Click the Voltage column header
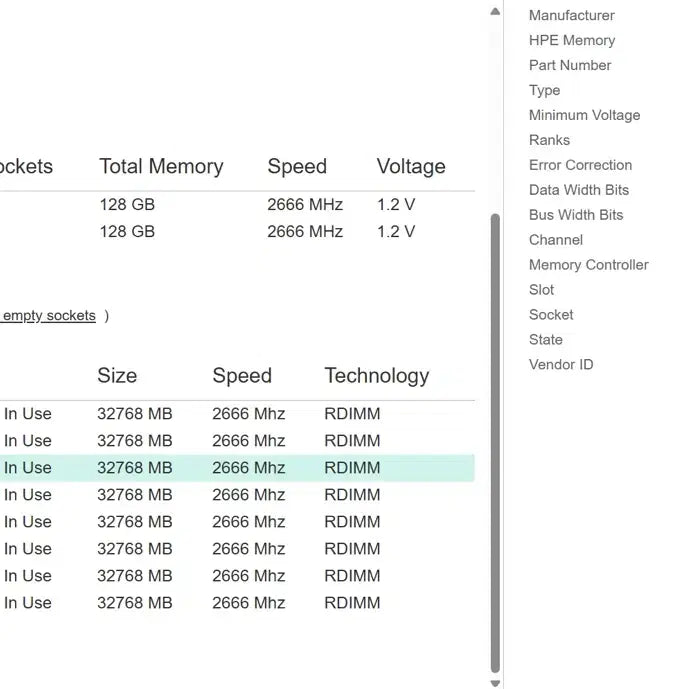The image size is (689, 689). [x=411, y=167]
